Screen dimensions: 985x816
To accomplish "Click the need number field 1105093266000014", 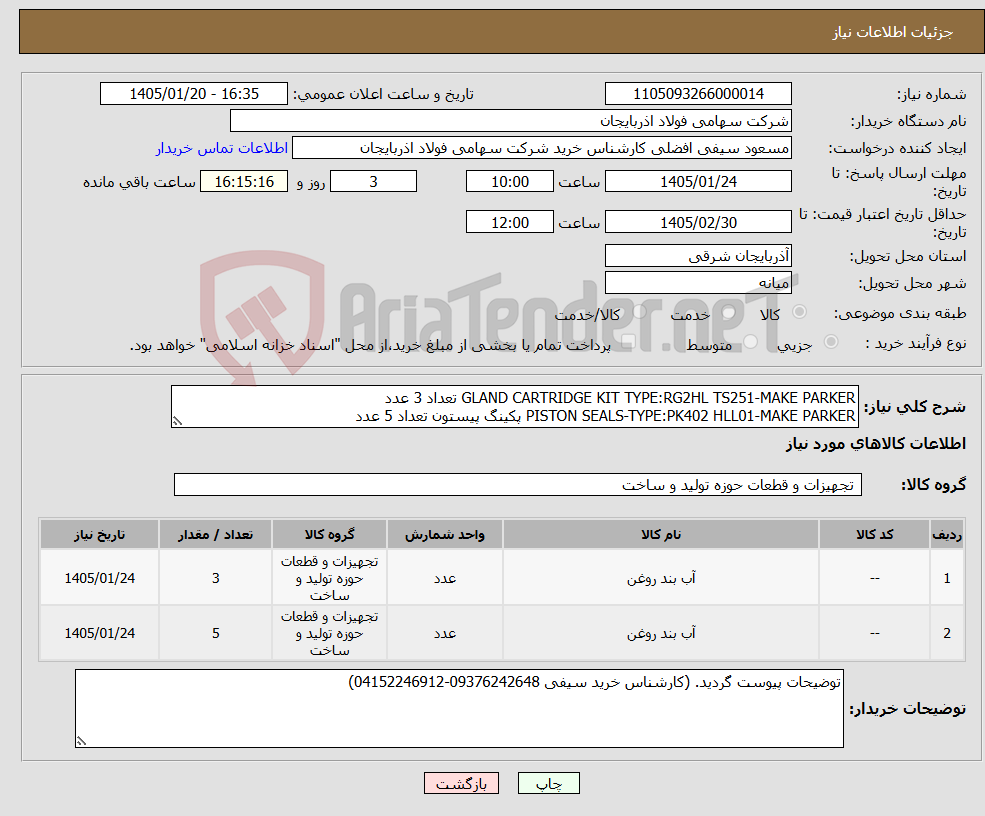I will click(698, 94).
